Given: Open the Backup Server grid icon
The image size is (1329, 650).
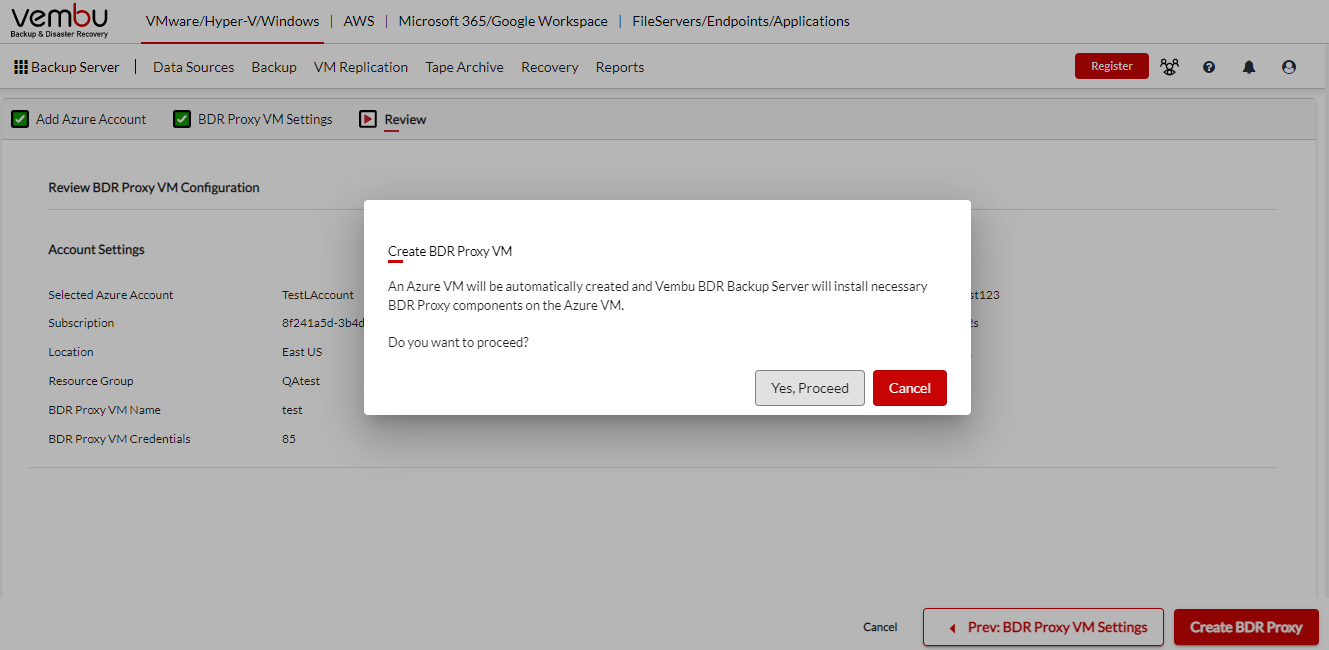Looking at the screenshot, I should click(x=21, y=67).
